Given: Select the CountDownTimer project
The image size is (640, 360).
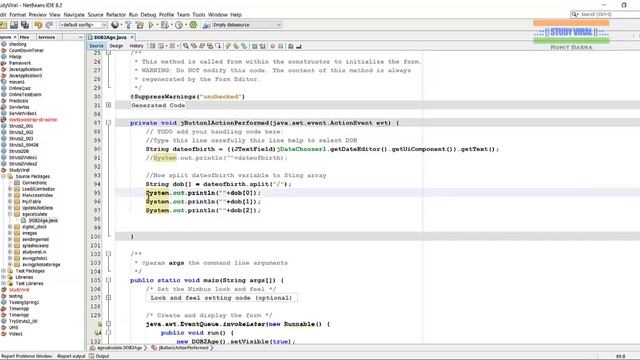Looking at the screenshot, I should (x=26, y=51).
